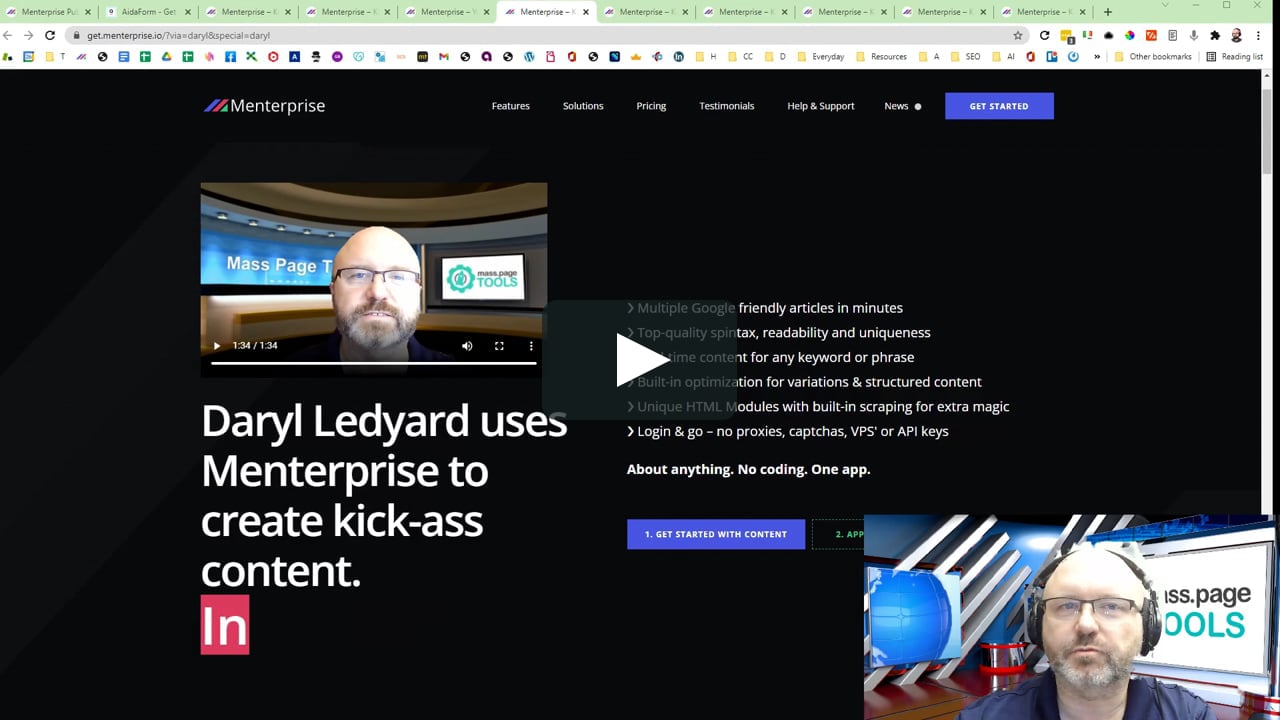Click the embedded video progress bar

[x=374, y=363]
